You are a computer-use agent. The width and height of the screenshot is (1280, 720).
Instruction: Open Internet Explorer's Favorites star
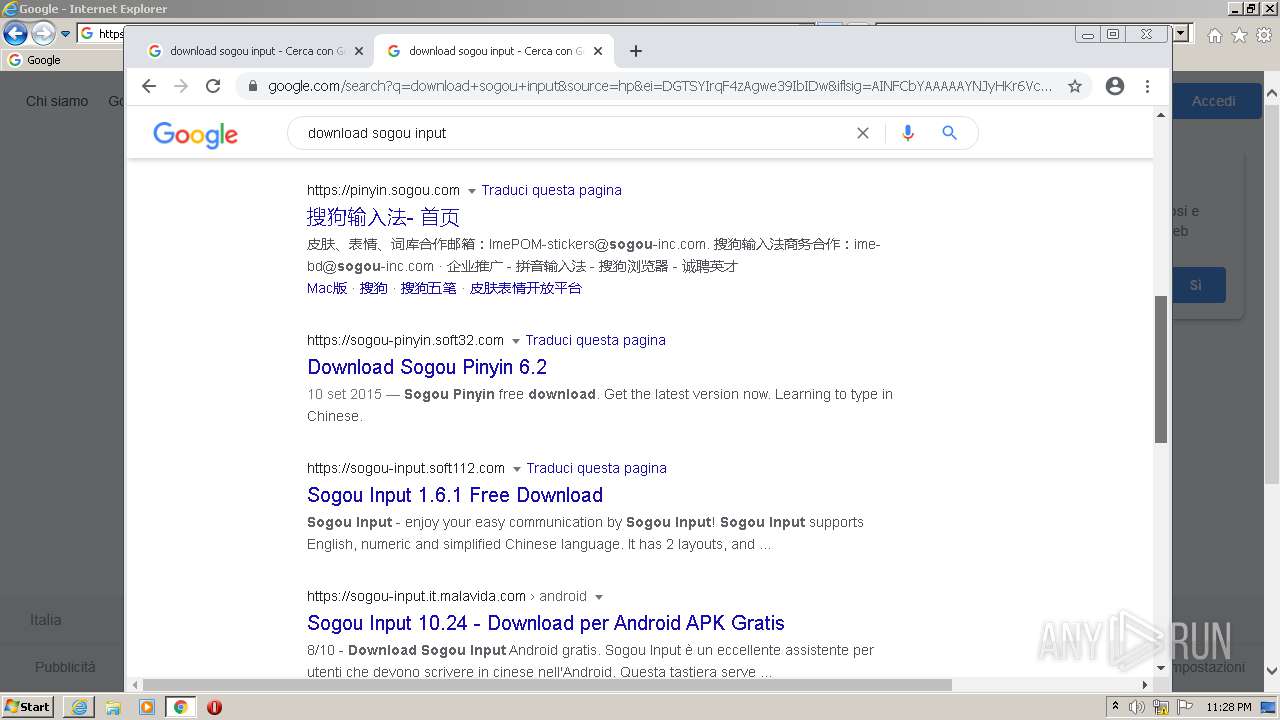click(x=1239, y=35)
